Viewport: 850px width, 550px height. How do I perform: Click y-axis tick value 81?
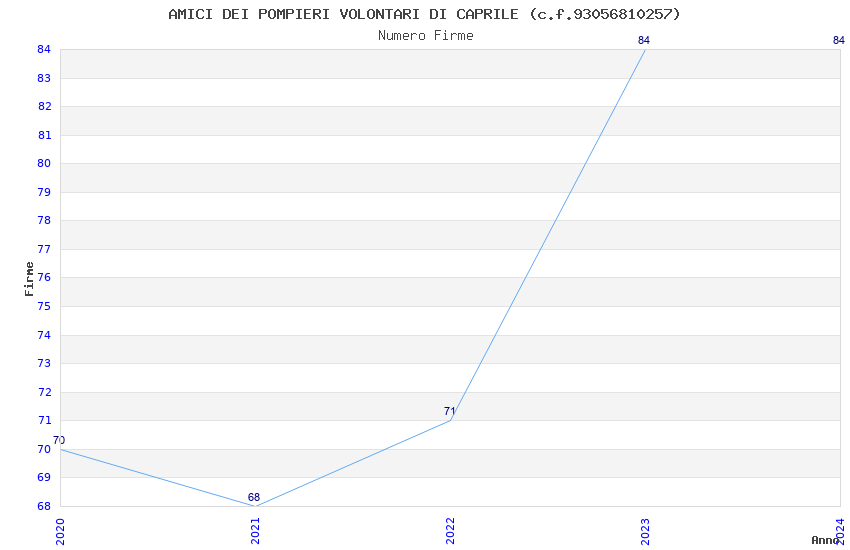coord(44,135)
